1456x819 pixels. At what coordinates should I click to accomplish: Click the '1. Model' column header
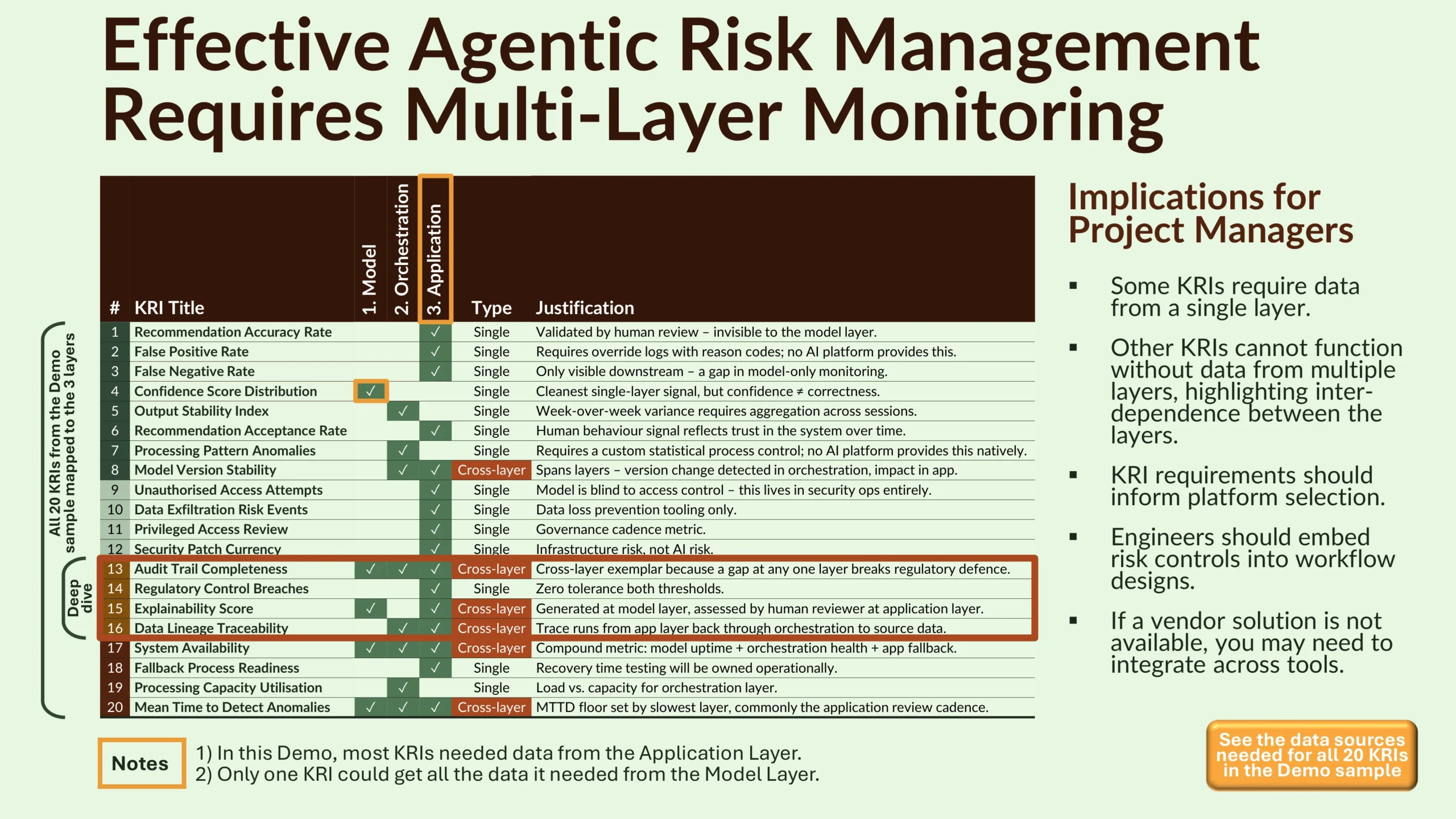click(370, 279)
